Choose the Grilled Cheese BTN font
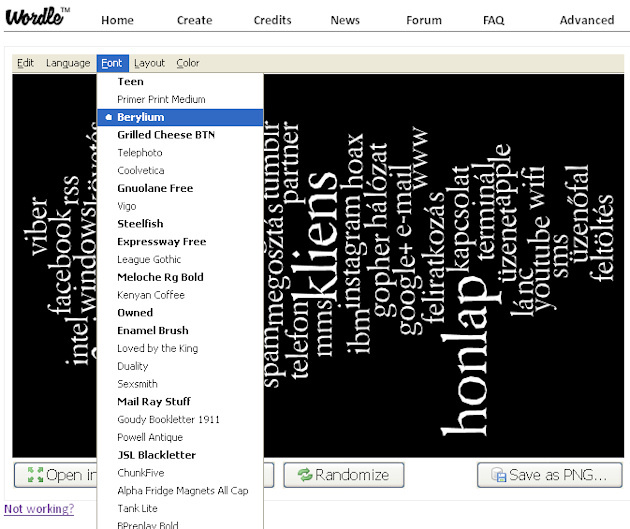630x529 pixels. click(x=180, y=135)
